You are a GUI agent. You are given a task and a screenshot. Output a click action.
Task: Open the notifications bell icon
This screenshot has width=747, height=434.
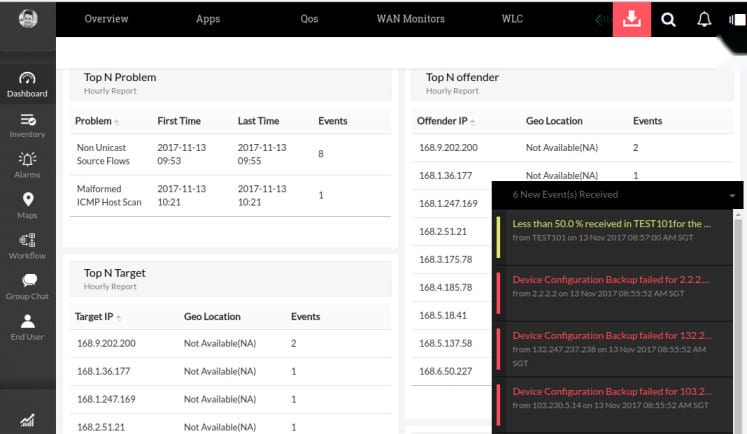point(704,19)
